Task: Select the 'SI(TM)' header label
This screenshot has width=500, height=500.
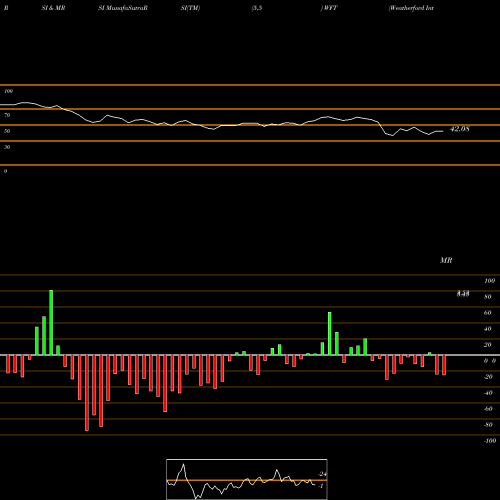Action: [190, 8]
